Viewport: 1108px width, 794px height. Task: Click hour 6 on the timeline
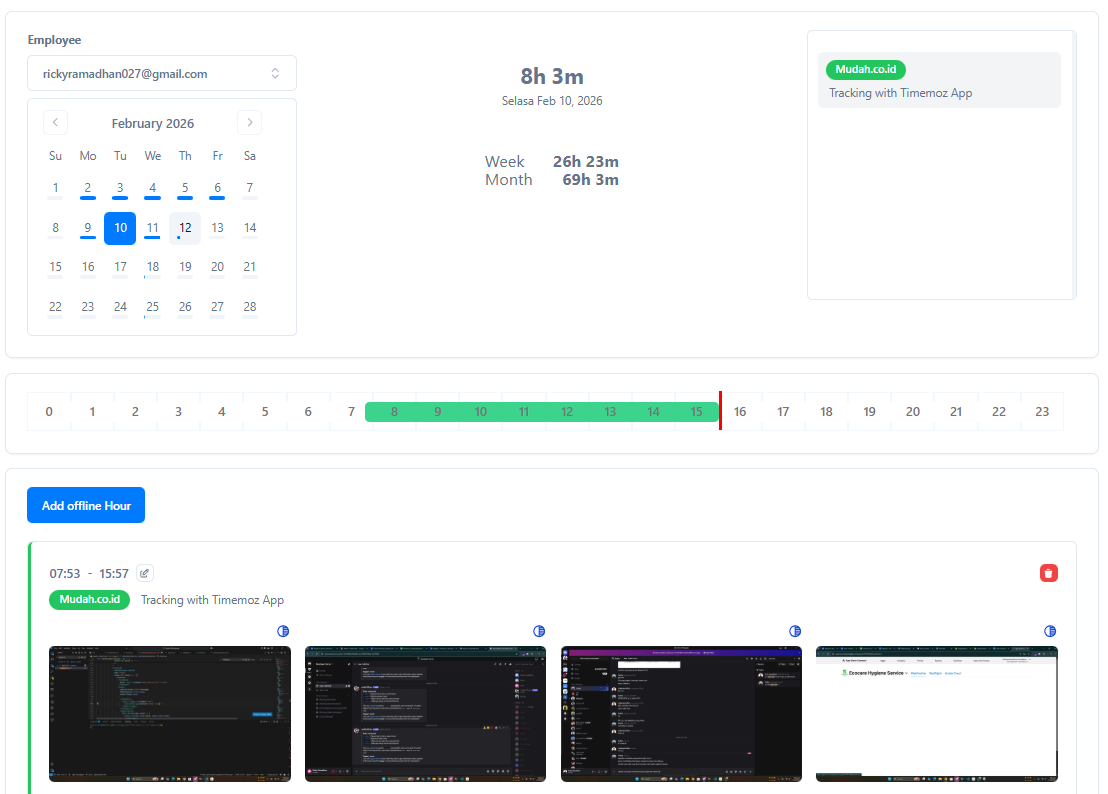point(308,412)
